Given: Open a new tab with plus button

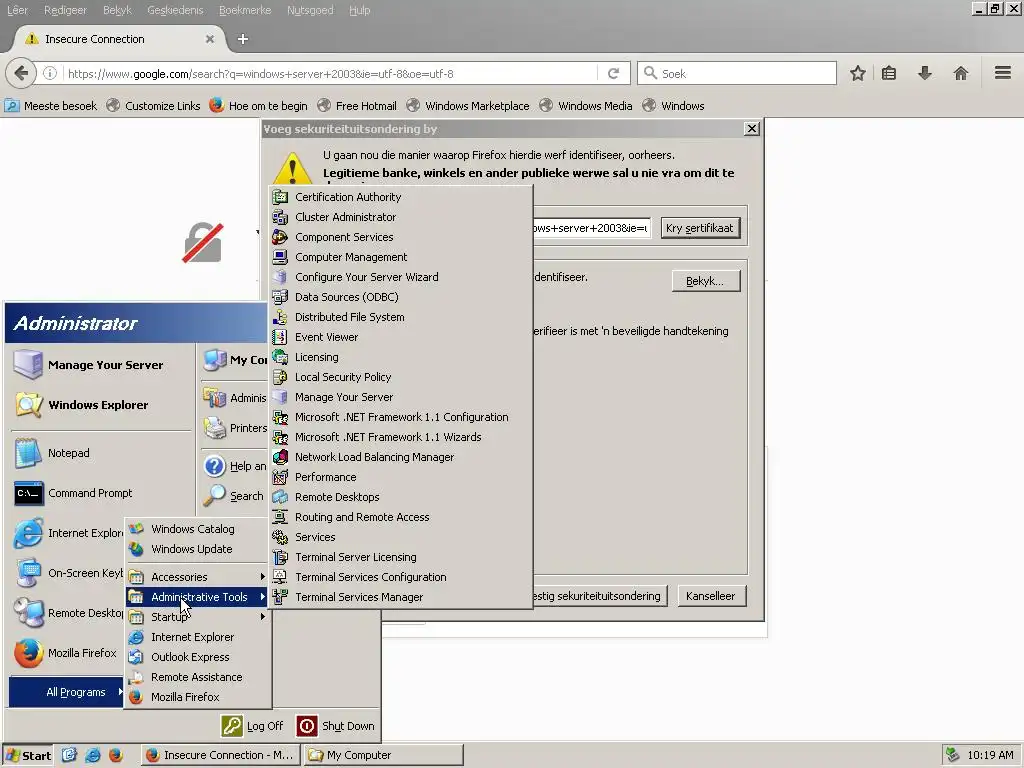Looking at the screenshot, I should [x=243, y=39].
